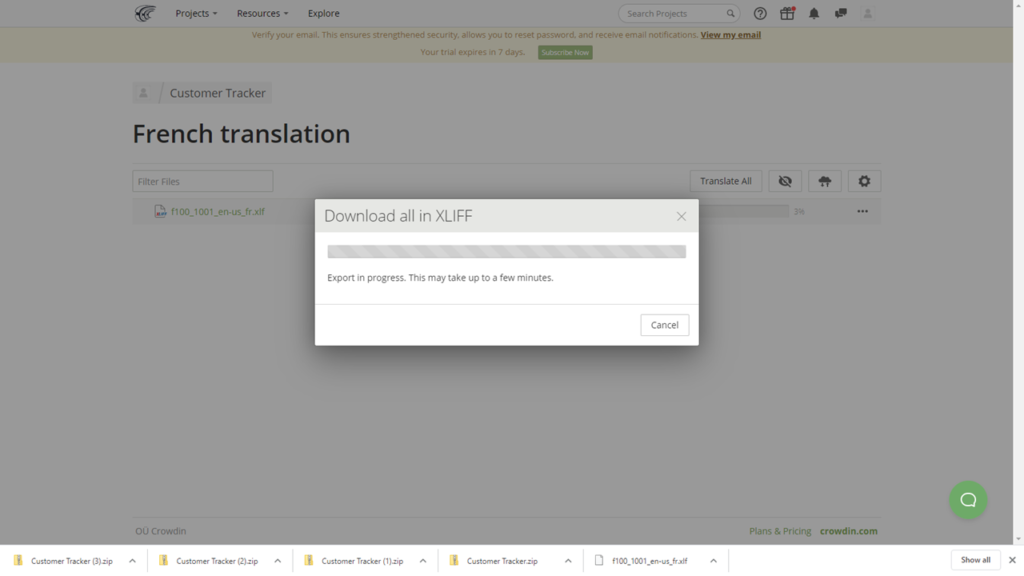Click Subscribe Now button
This screenshot has width=1024, height=576.
tap(565, 52)
